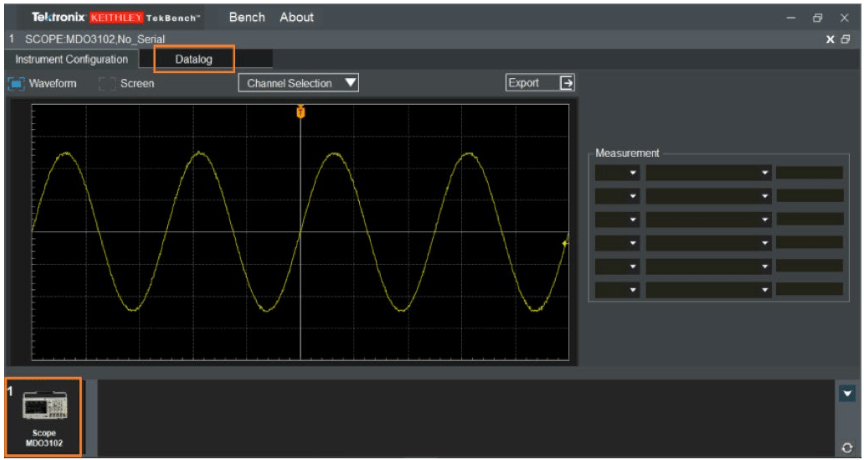The image size is (864, 460).
Task: Click the Tektronix Keithley TekBench logo
Action: coord(117,17)
